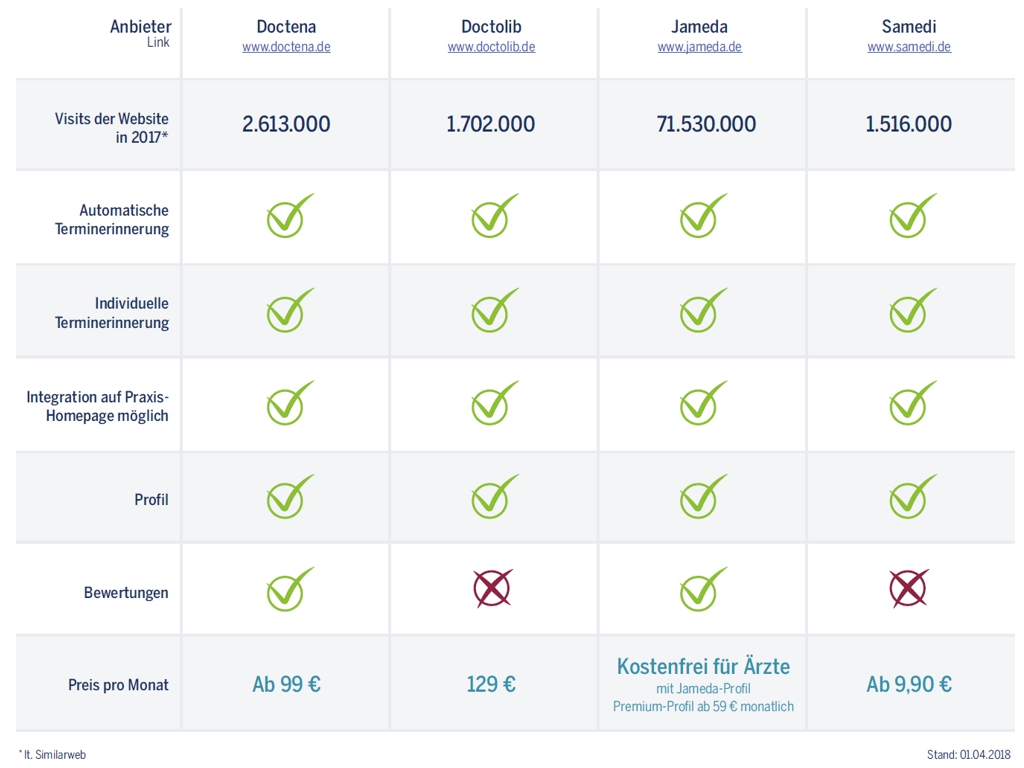The image size is (1024, 768).
Task: Click Doctena's checkmark for Automatische Terminerinnerung
Action: coord(290,215)
